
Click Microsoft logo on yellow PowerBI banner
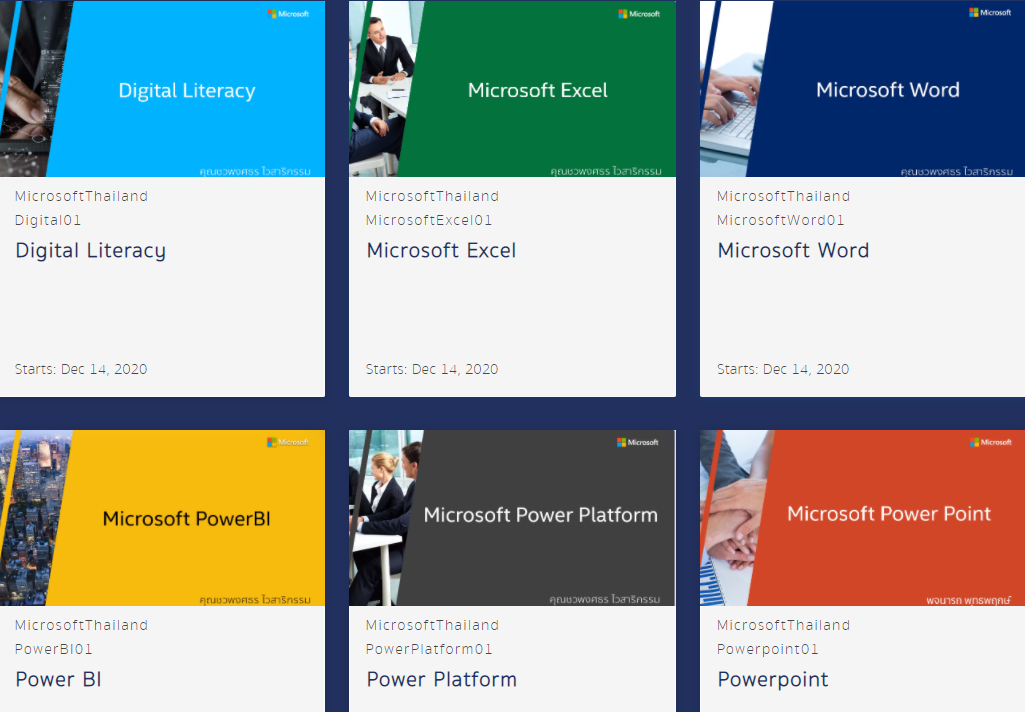point(288,442)
